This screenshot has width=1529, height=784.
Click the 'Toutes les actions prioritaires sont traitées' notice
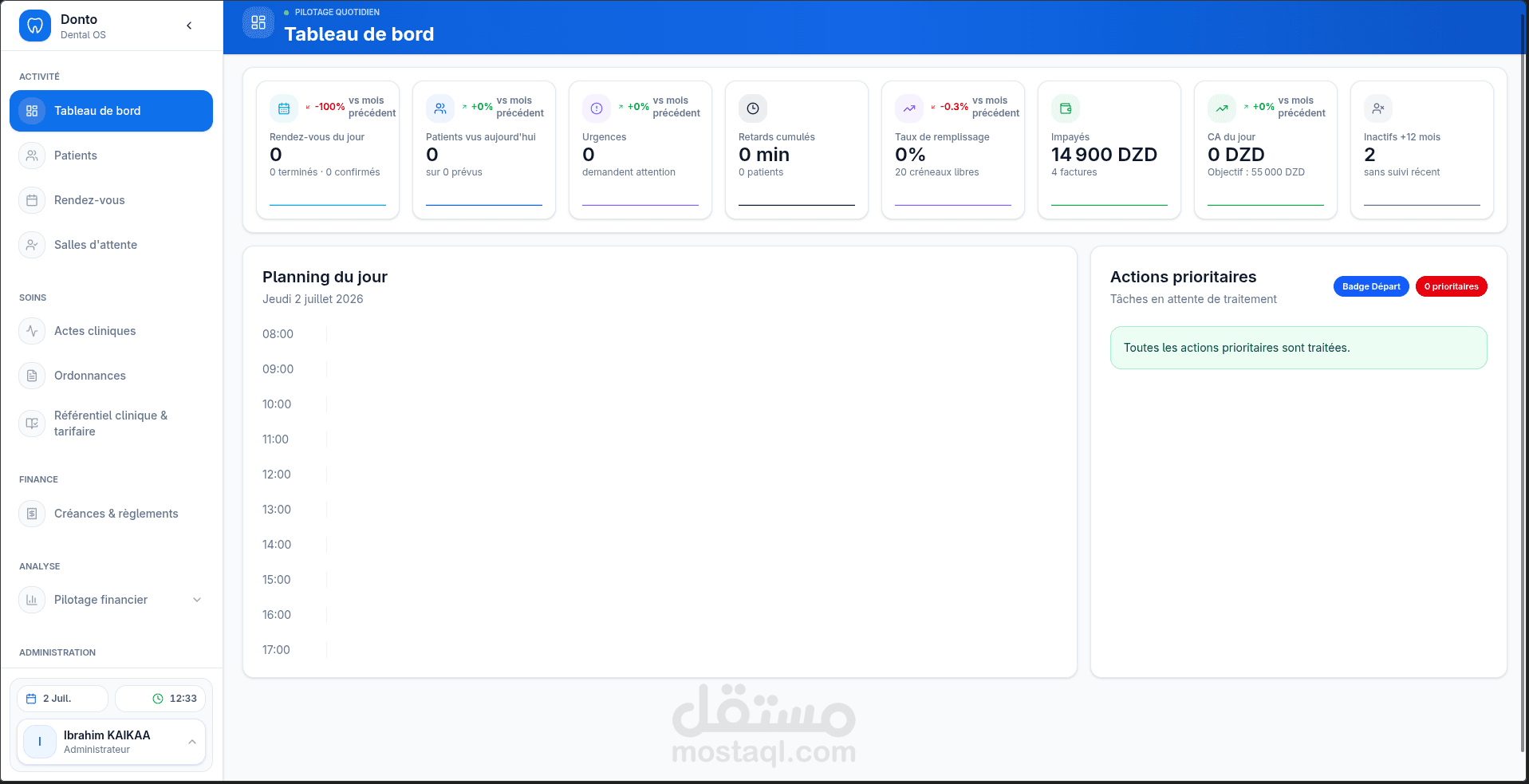pos(1298,348)
